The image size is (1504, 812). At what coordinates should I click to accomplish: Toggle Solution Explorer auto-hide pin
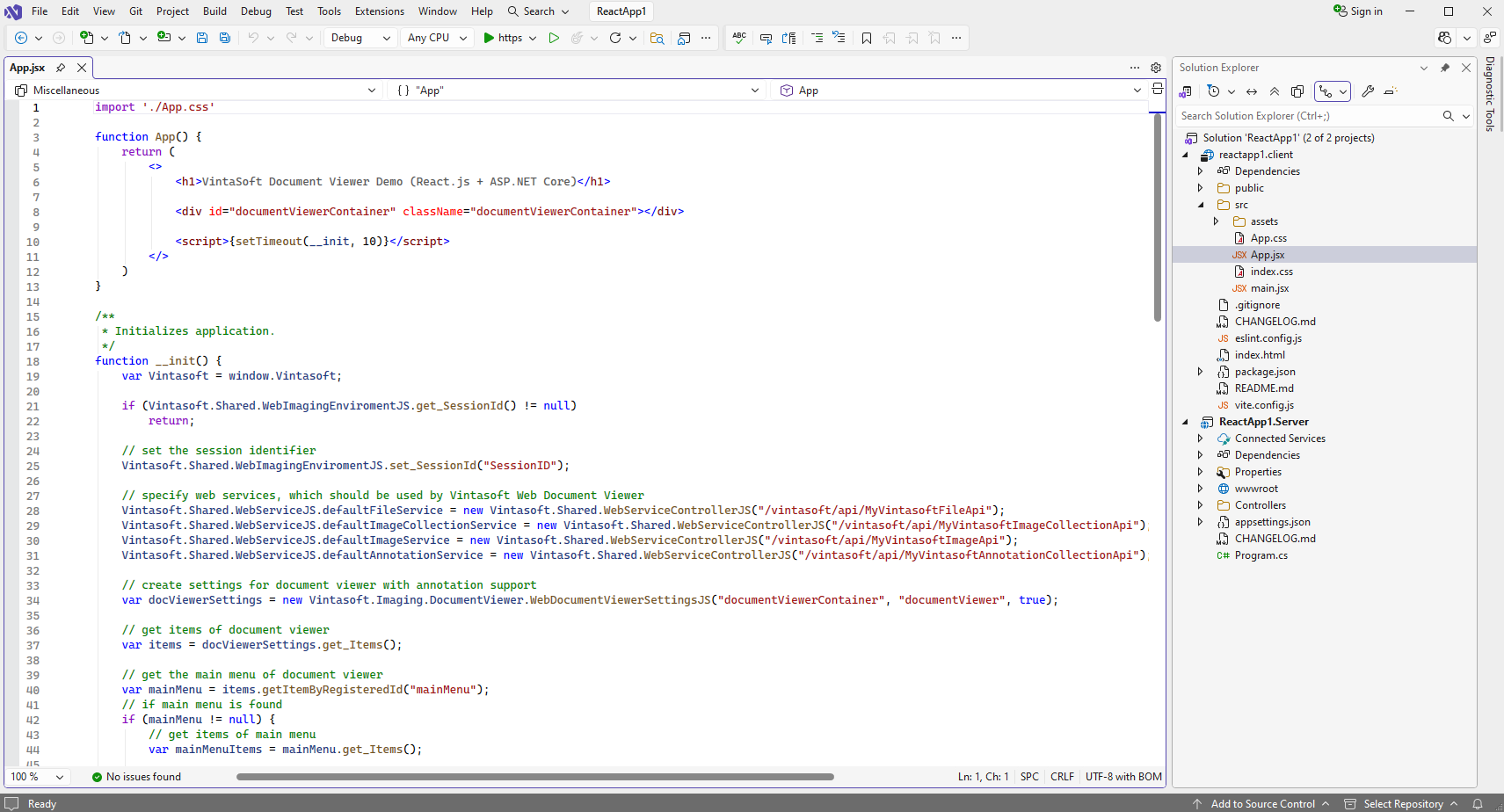pos(1445,68)
